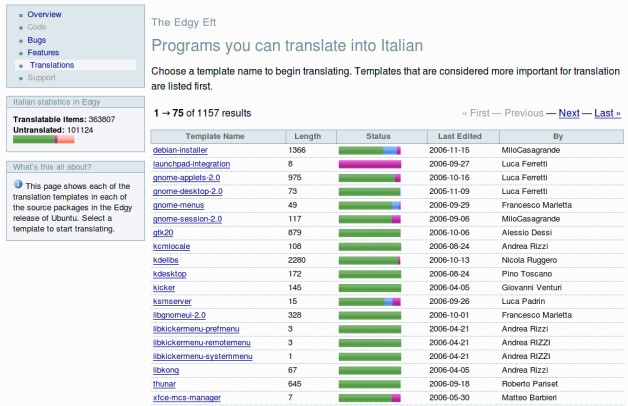Open the Features sidebar entry

click(43, 52)
